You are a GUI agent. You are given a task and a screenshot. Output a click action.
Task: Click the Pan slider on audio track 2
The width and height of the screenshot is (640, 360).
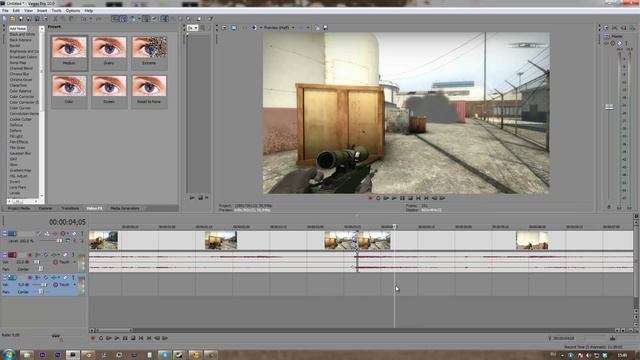click(x=40, y=292)
